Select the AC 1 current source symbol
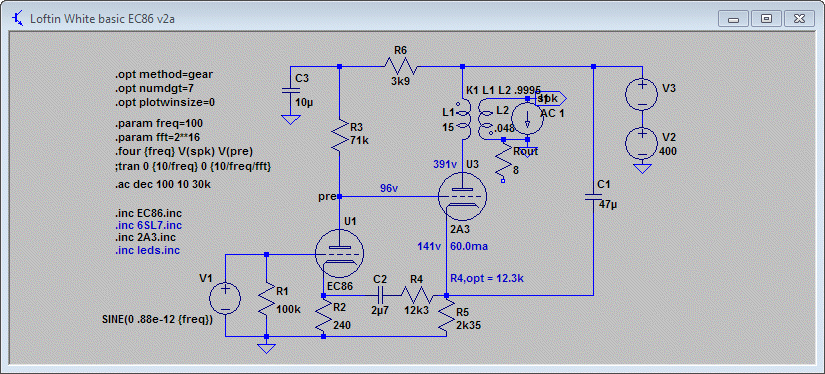The image size is (825, 374). [528, 119]
